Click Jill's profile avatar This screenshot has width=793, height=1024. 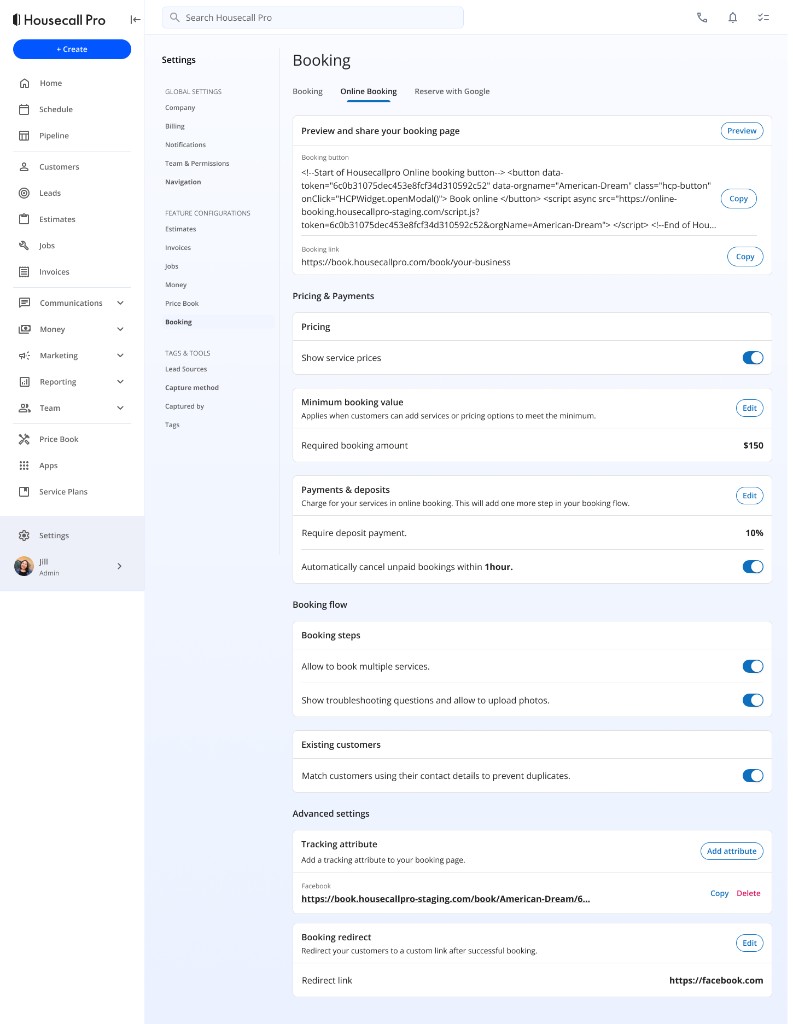point(24,566)
